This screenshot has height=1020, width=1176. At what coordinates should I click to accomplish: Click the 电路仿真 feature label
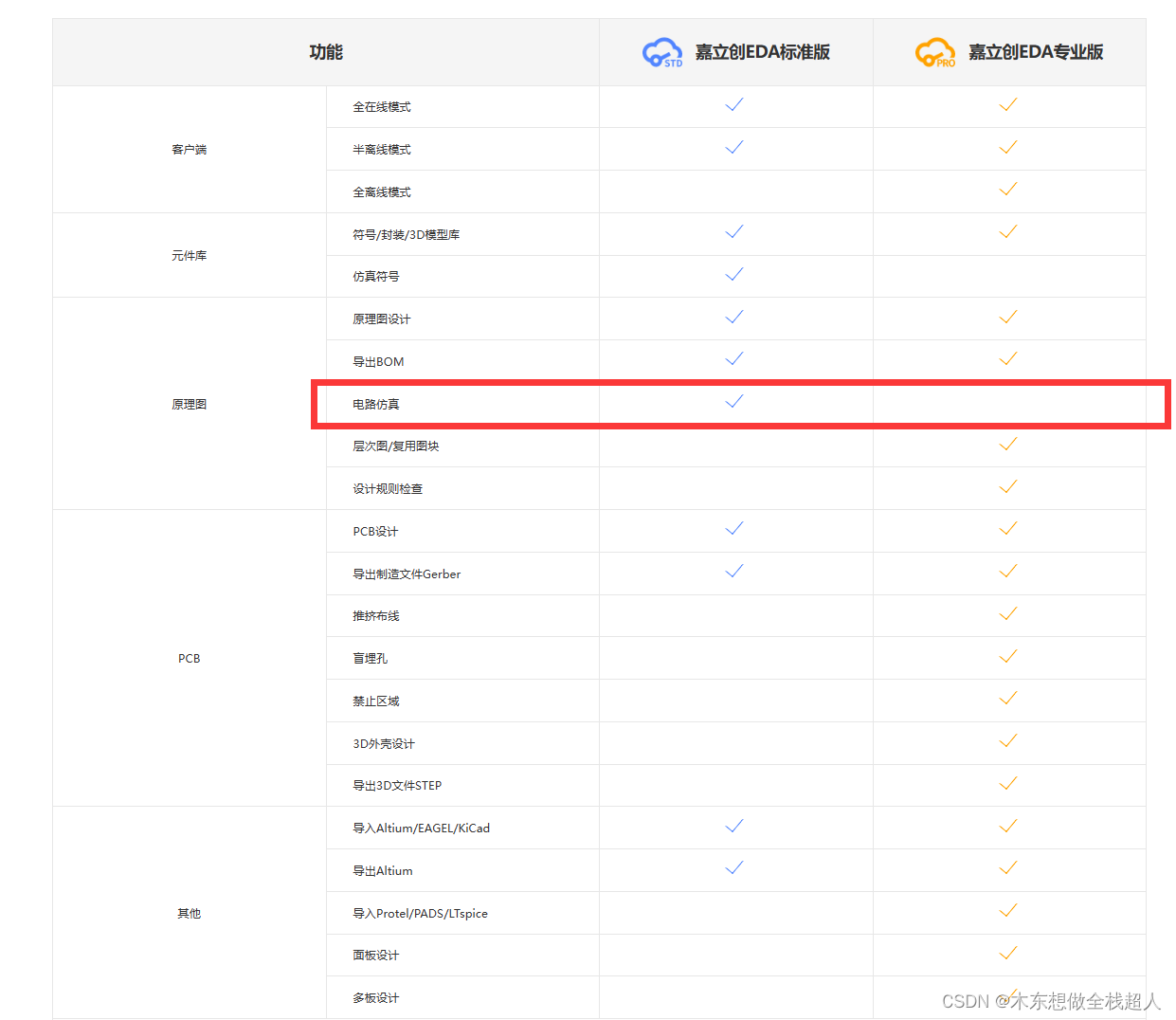[x=376, y=405]
